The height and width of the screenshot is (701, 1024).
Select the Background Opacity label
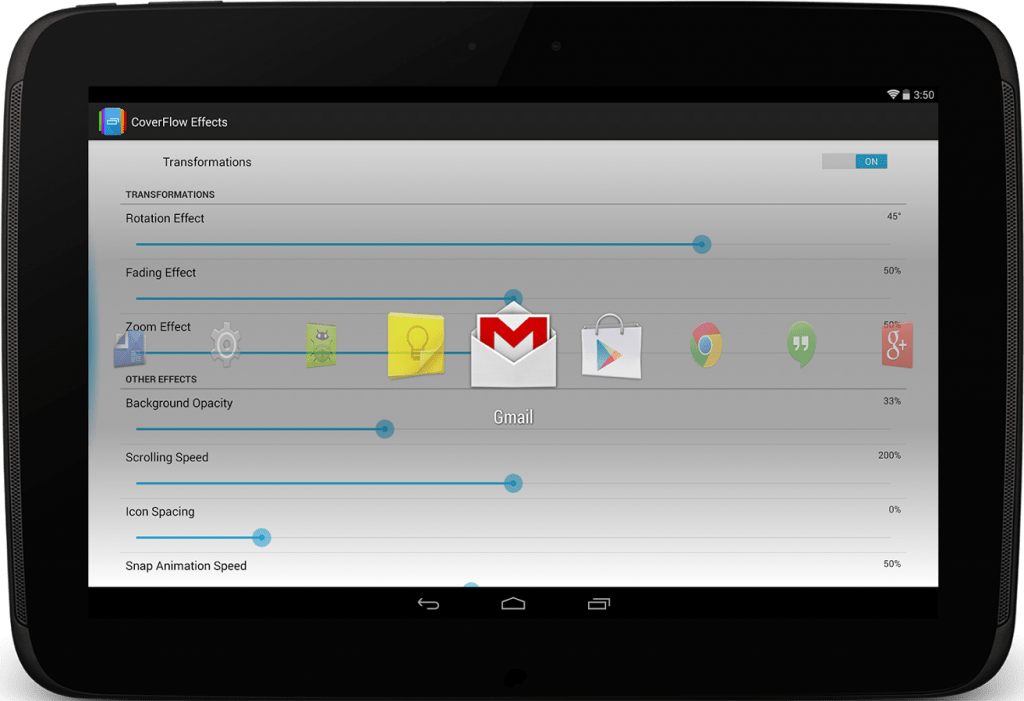[x=179, y=403]
